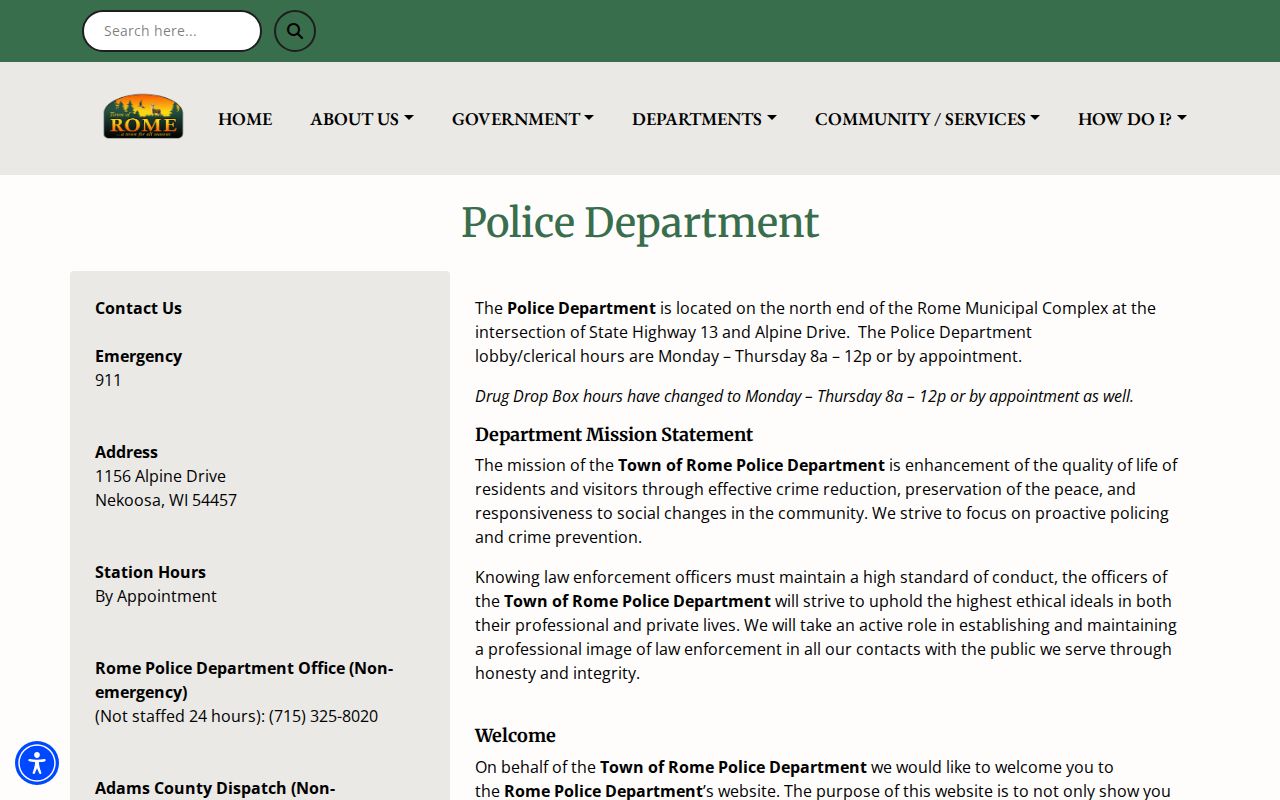Click 'Rome Police Department Office (Non-emergency)' label
The height and width of the screenshot is (800, 1280).
(x=244, y=680)
